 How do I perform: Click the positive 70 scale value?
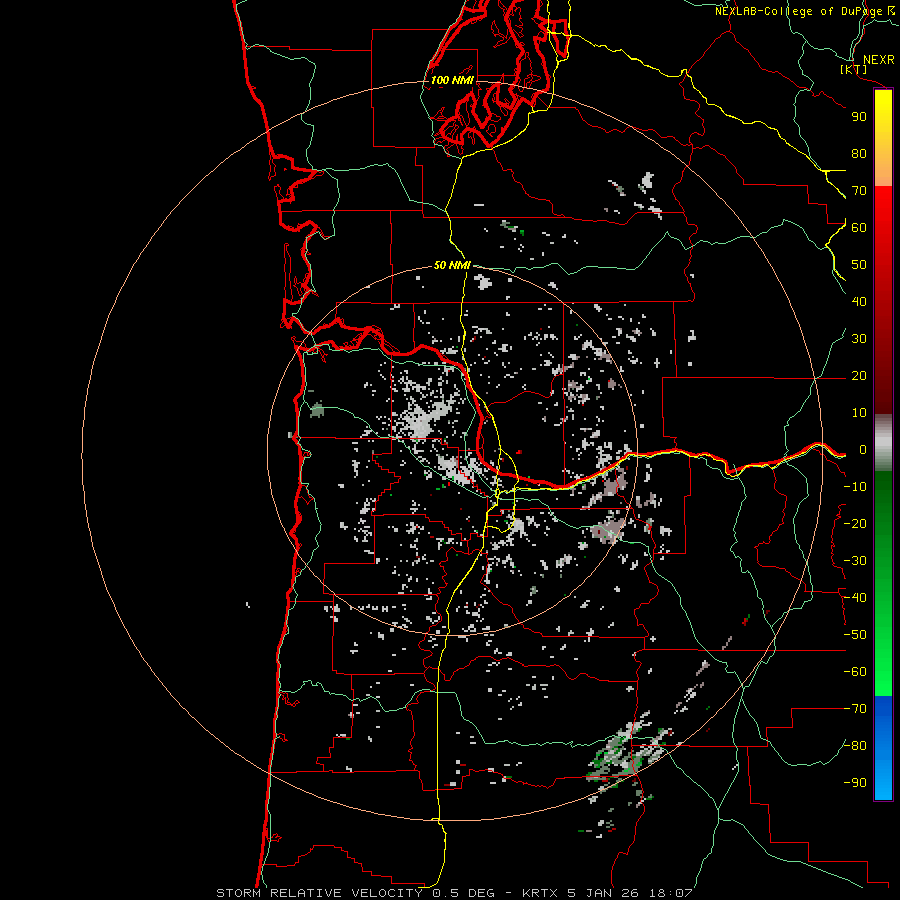859,191
